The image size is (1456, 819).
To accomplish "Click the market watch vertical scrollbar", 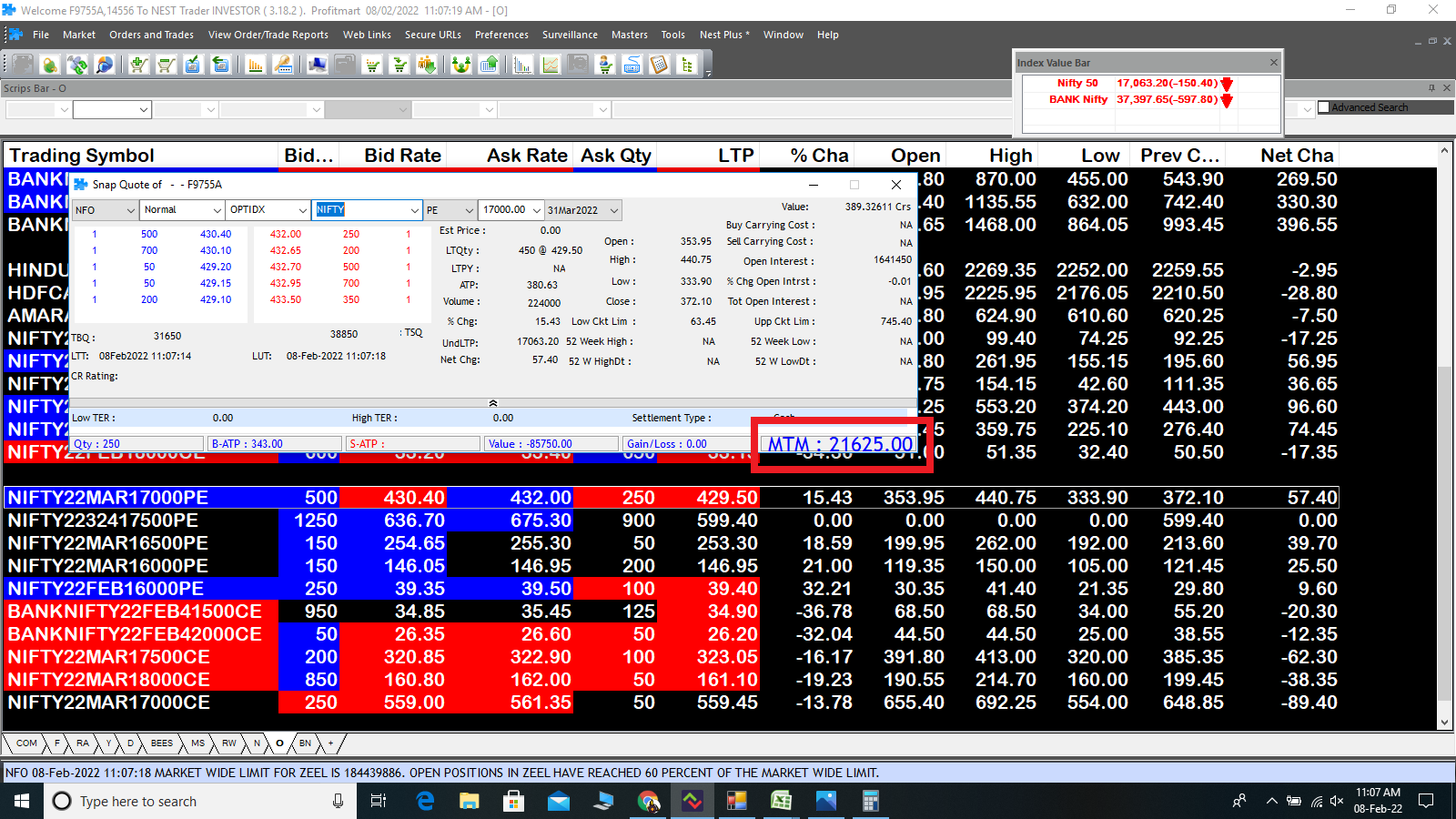I will 1444,409.
